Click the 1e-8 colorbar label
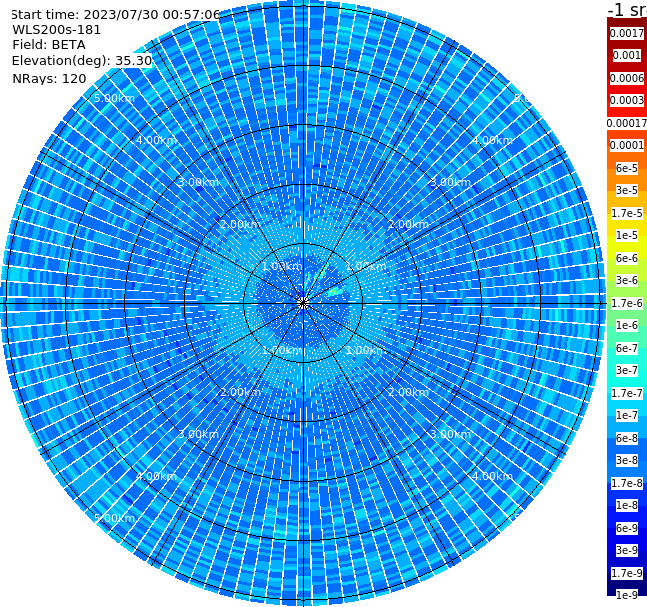The width and height of the screenshot is (647, 607). [x=627, y=505]
